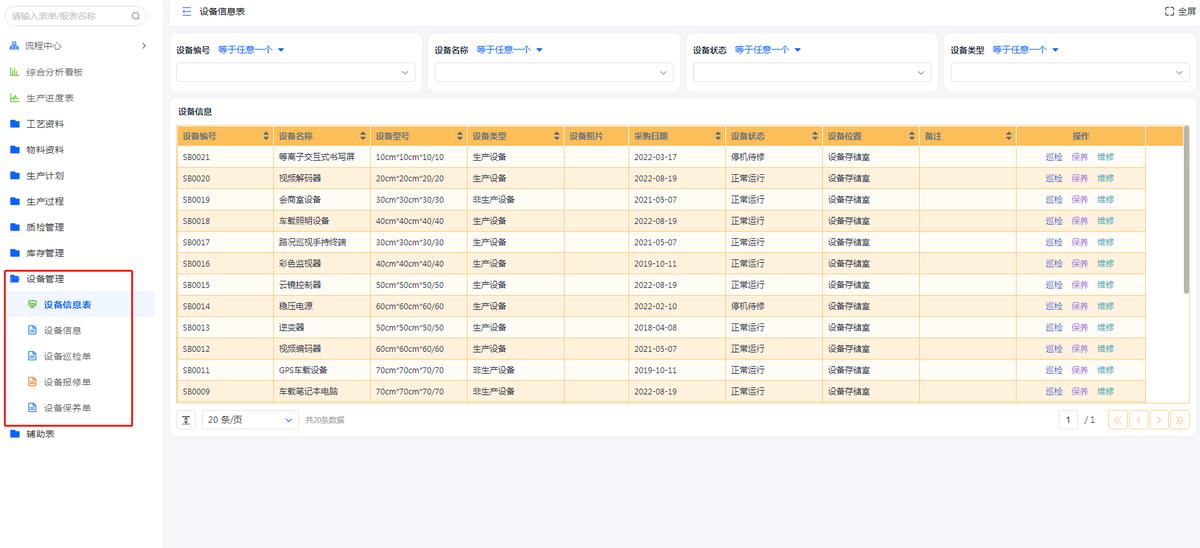Image resolution: width=1200 pixels, height=548 pixels.
Task: Click the search magnifier icon in sidebar
Action: [x=136, y=16]
